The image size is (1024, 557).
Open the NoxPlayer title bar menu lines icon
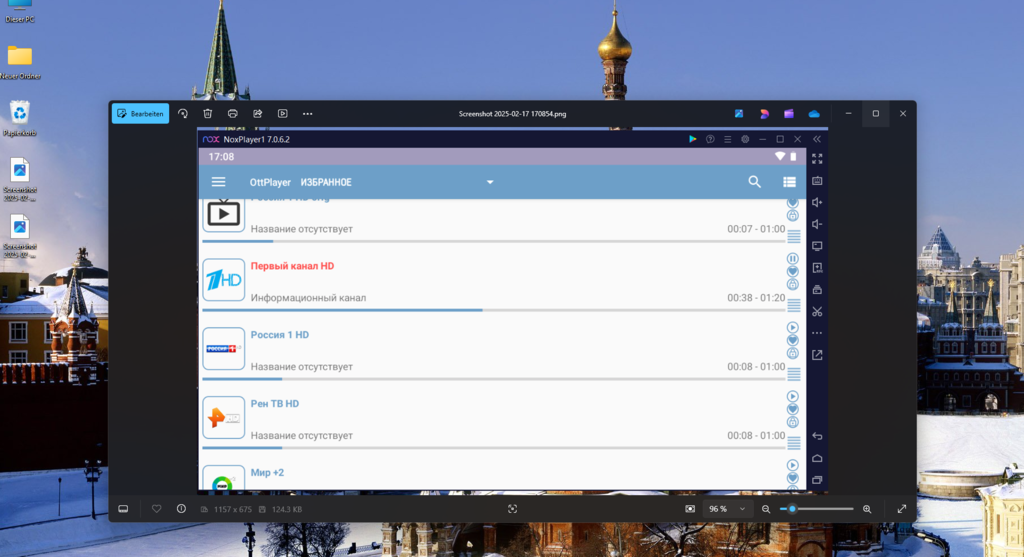(x=728, y=139)
